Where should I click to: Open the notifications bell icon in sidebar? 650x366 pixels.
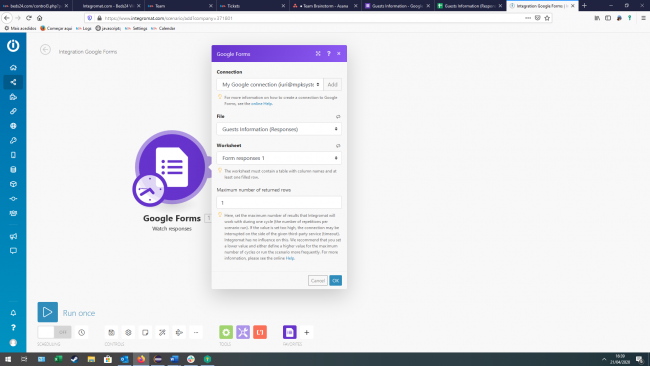(13, 313)
